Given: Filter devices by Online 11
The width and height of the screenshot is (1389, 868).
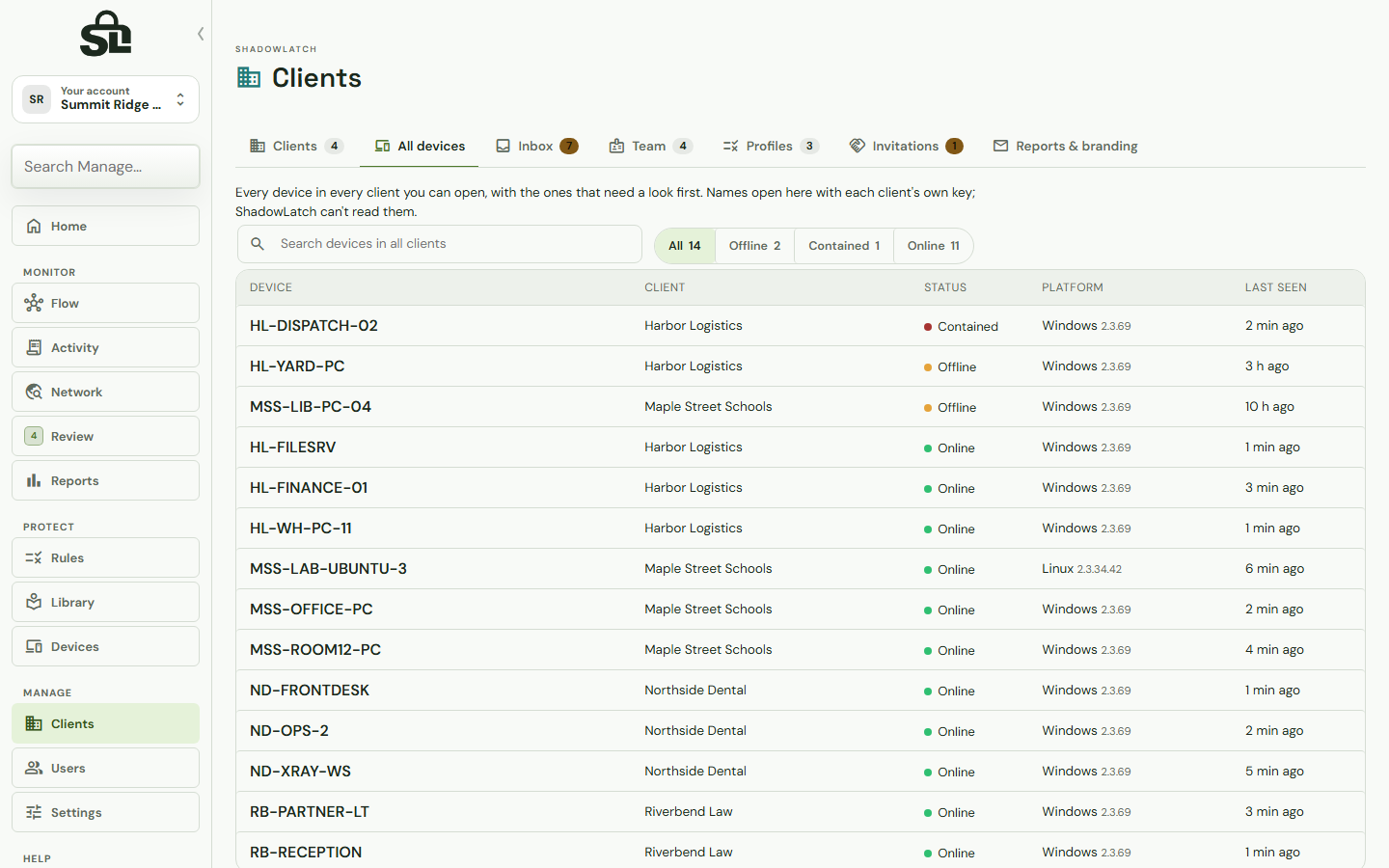Looking at the screenshot, I should [933, 246].
